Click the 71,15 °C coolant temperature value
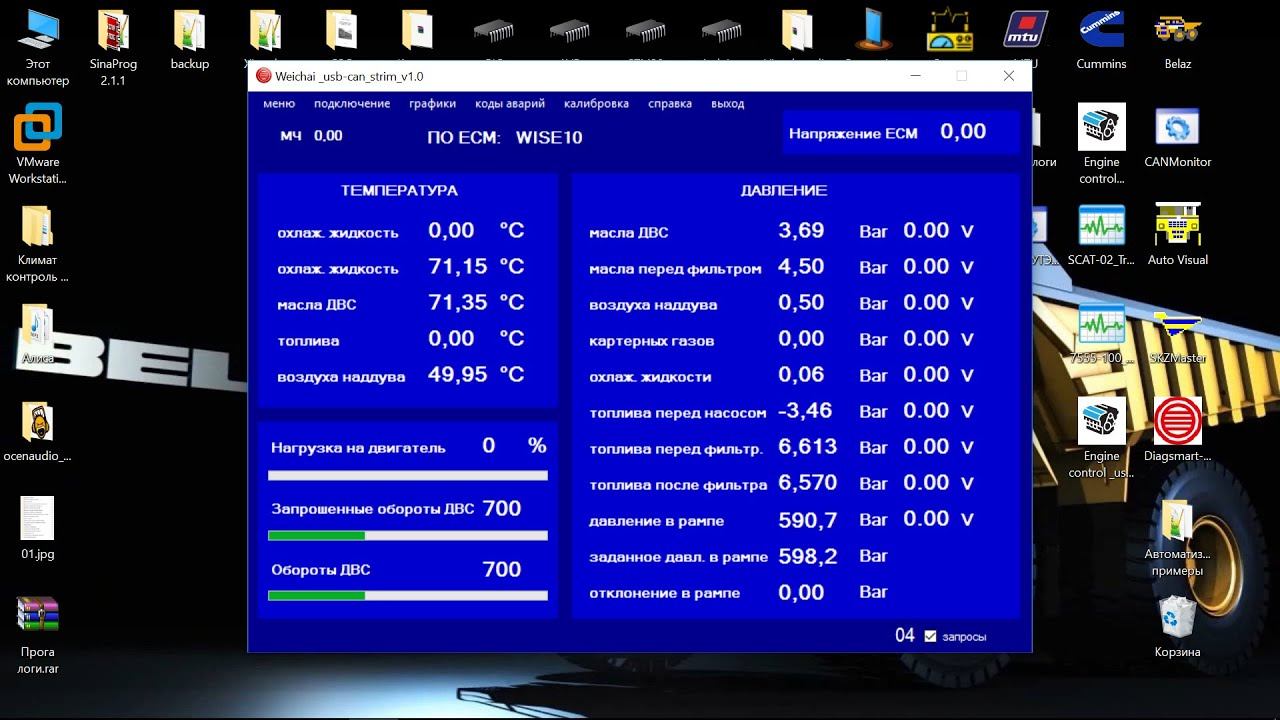The width and height of the screenshot is (1280, 720). (458, 267)
